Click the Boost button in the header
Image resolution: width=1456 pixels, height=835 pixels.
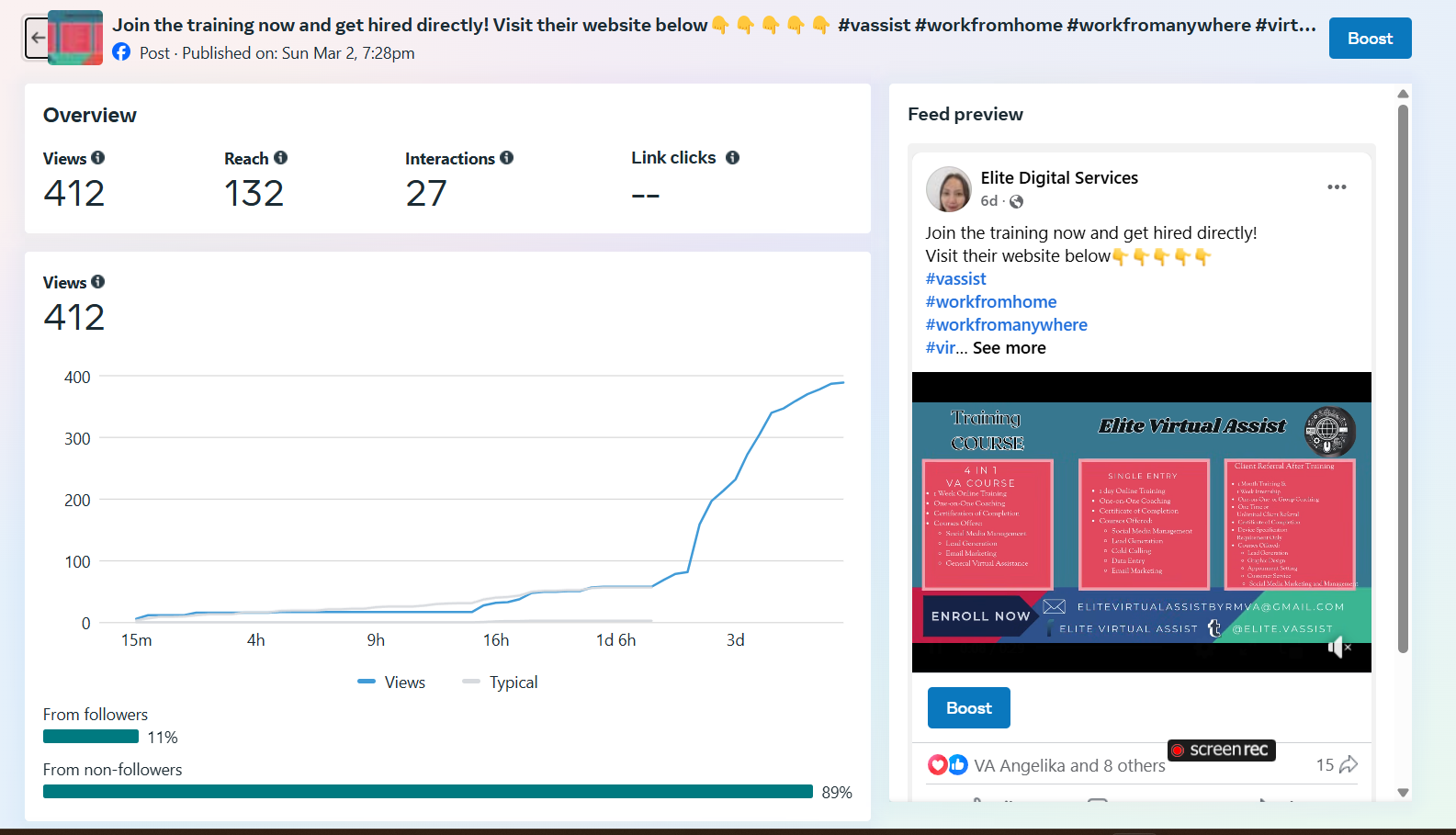point(1370,39)
